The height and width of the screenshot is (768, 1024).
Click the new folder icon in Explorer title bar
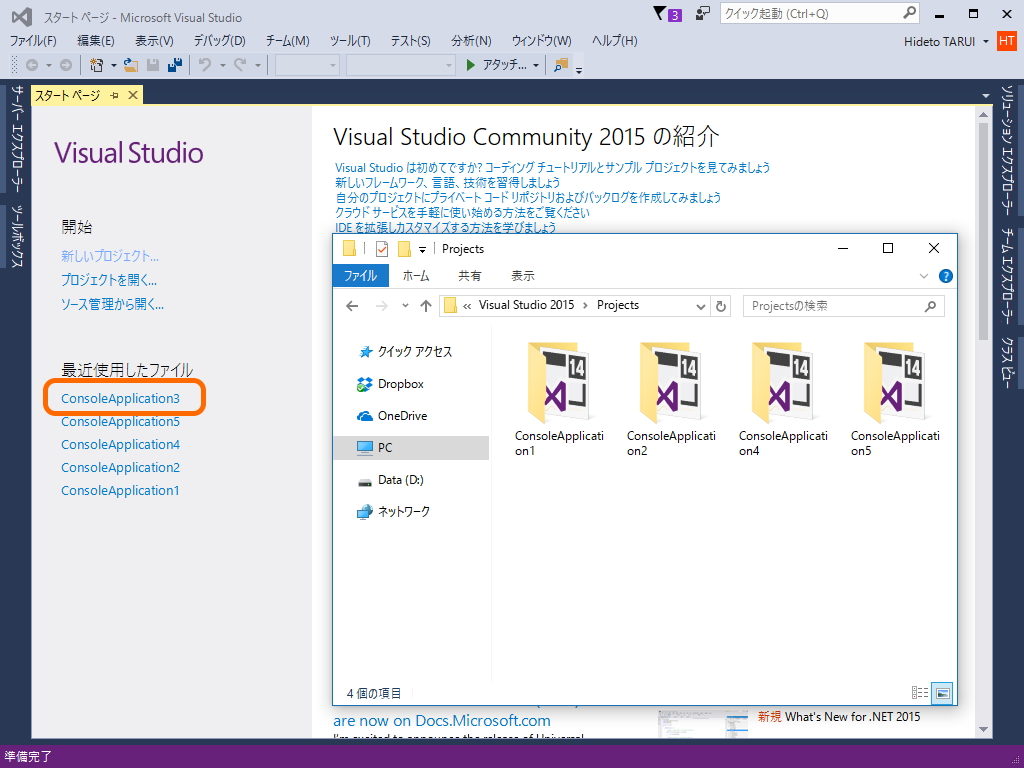(x=404, y=249)
